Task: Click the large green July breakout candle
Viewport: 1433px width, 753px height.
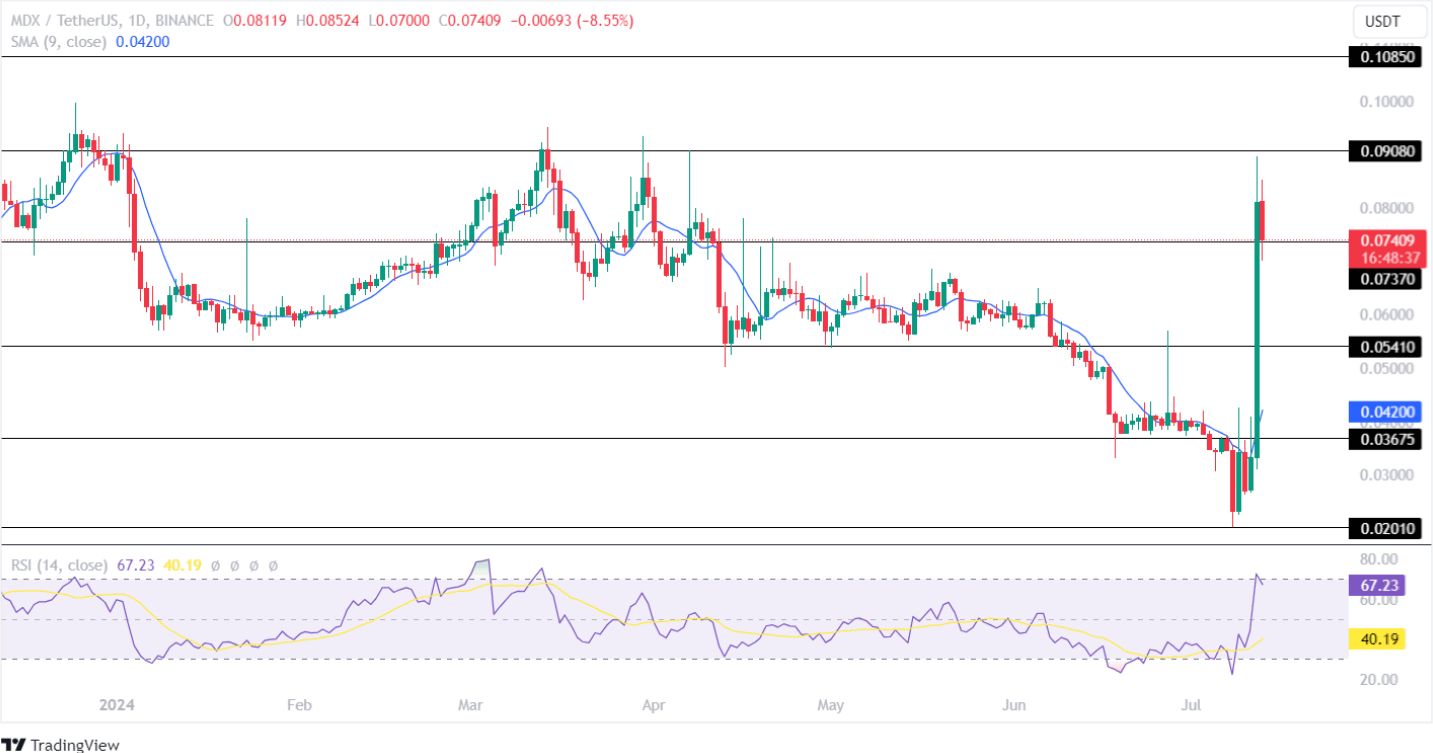Action: click(x=1257, y=330)
